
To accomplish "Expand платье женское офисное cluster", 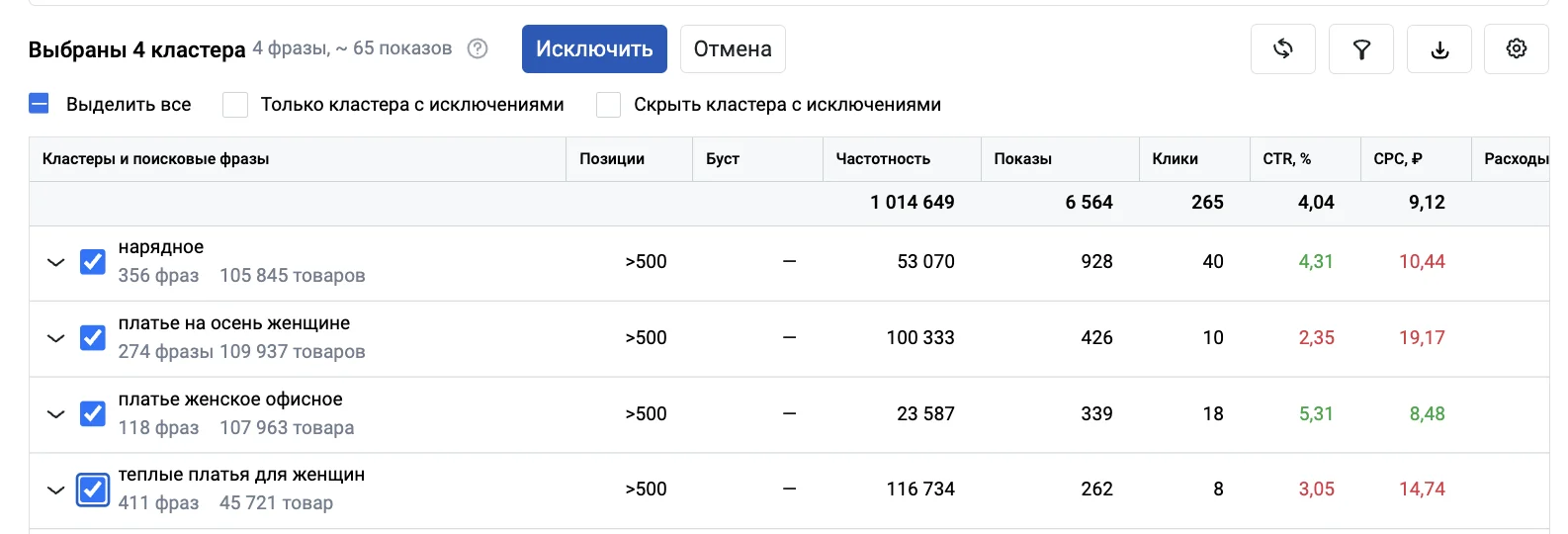I will [x=56, y=414].
